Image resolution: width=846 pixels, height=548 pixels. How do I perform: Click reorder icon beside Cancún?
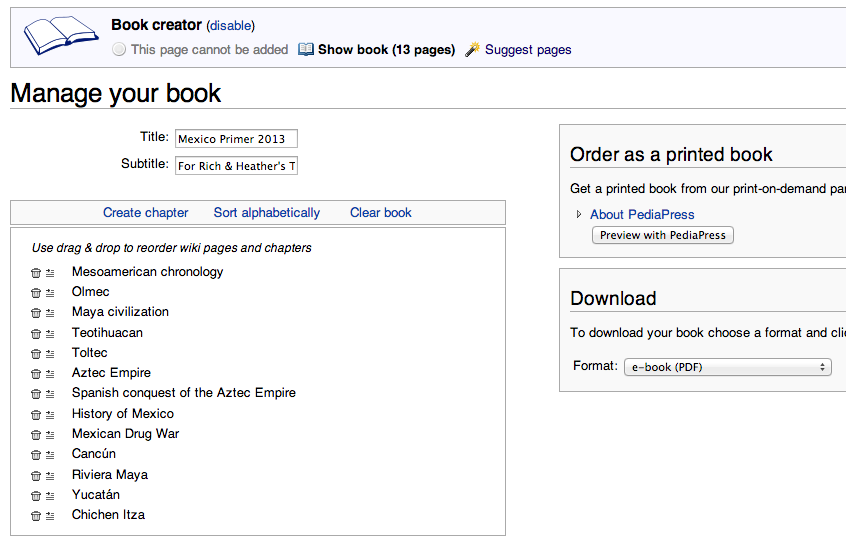coord(50,455)
